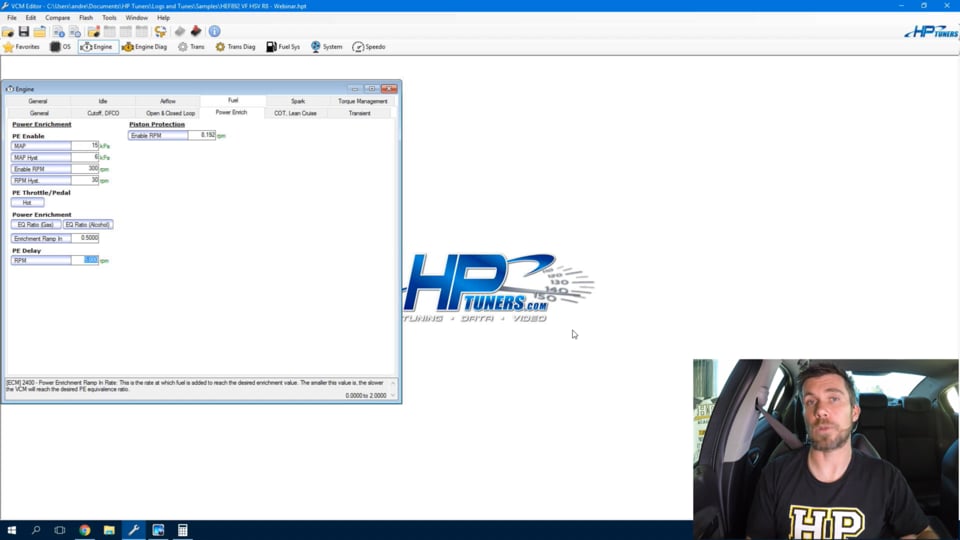The image size is (960, 540).
Task: Open the Fuel Sys section
Action: point(283,47)
